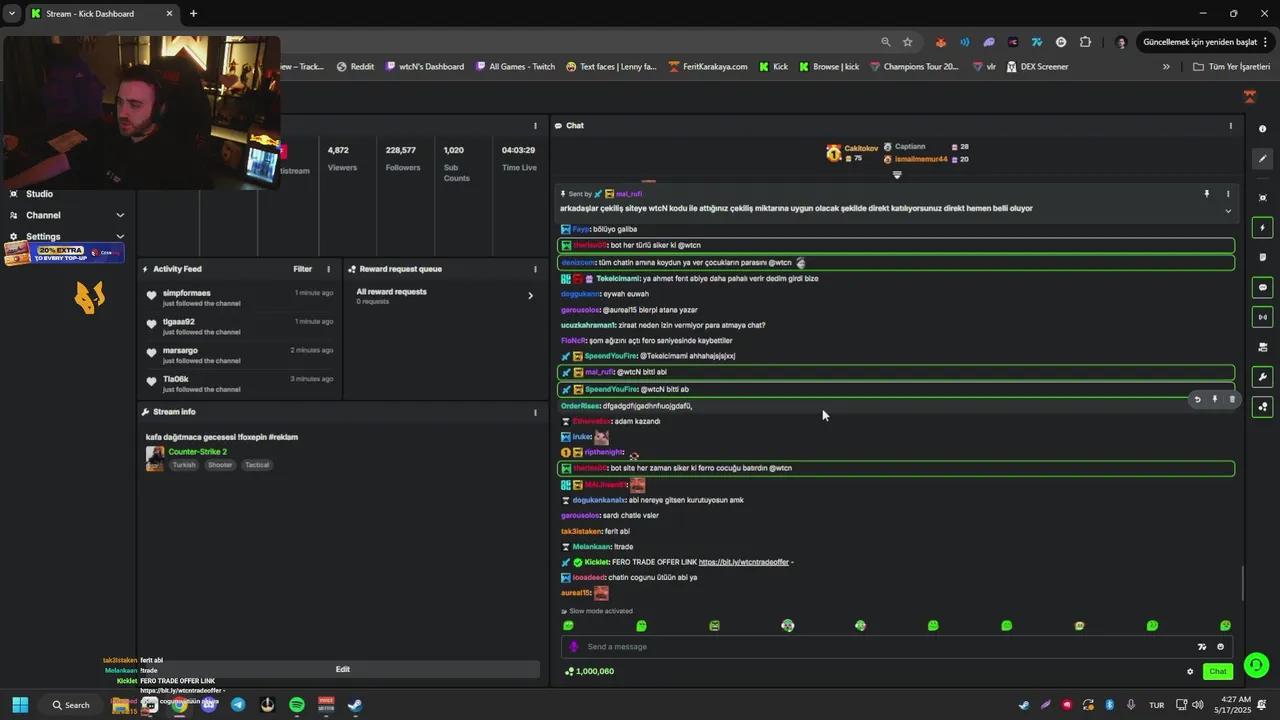Viewport: 1280px width, 720px height.
Task: Click the green Chat send button
Action: tap(1218, 672)
